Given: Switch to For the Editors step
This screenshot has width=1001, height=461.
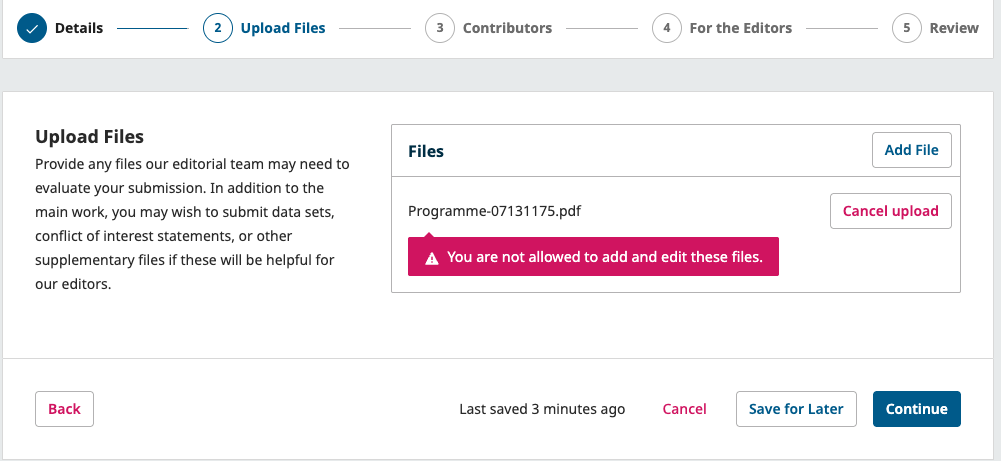Looking at the screenshot, I should click(740, 28).
